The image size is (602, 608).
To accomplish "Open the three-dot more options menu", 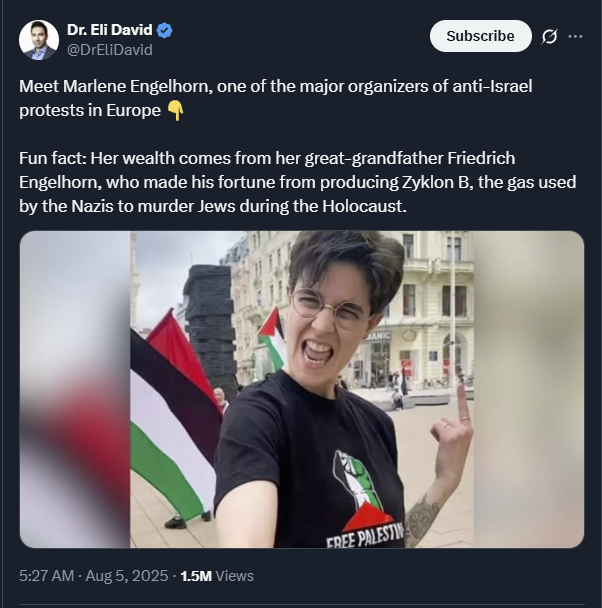I will pos(575,36).
